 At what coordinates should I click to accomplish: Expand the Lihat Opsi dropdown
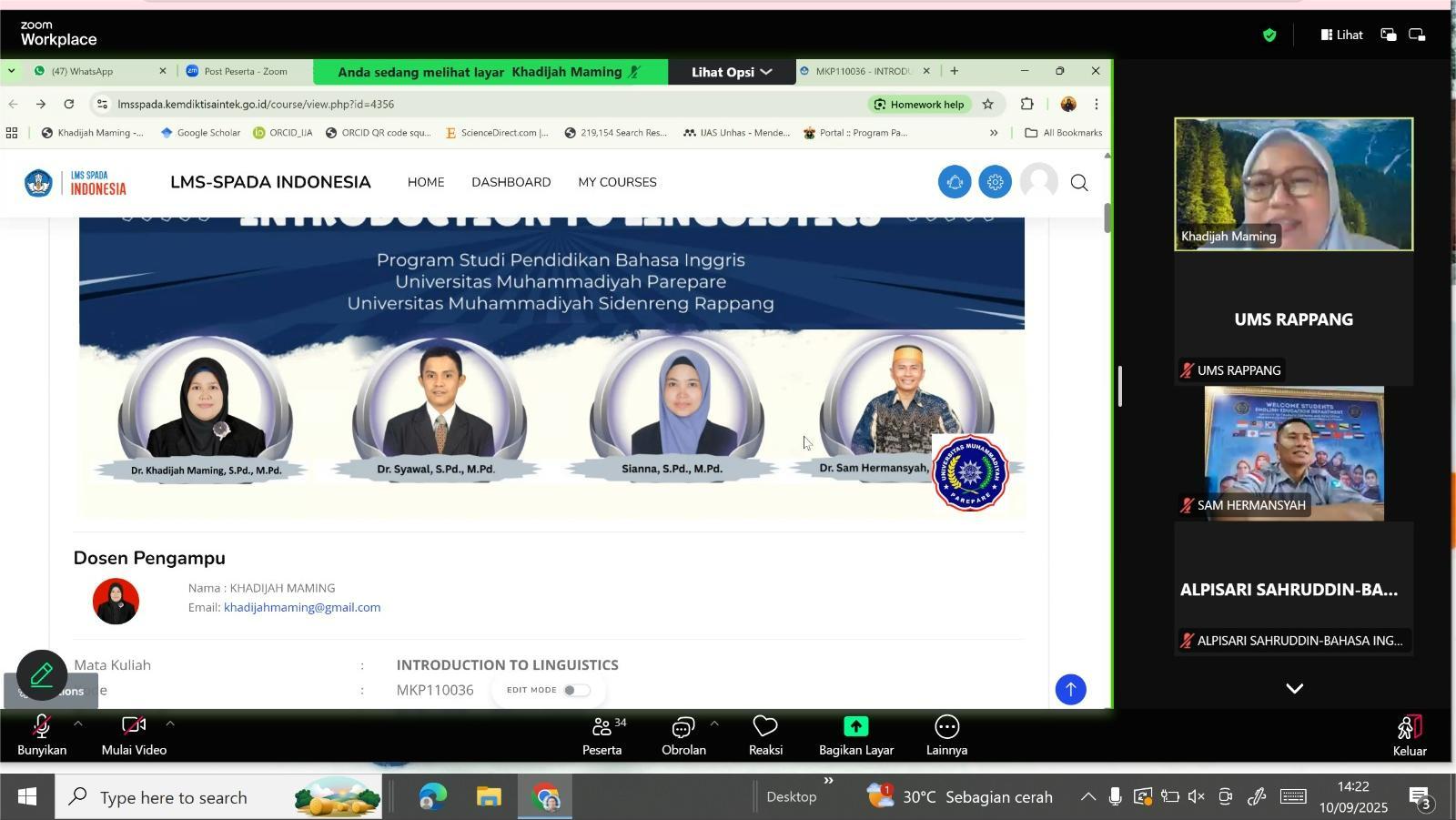[731, 72]
